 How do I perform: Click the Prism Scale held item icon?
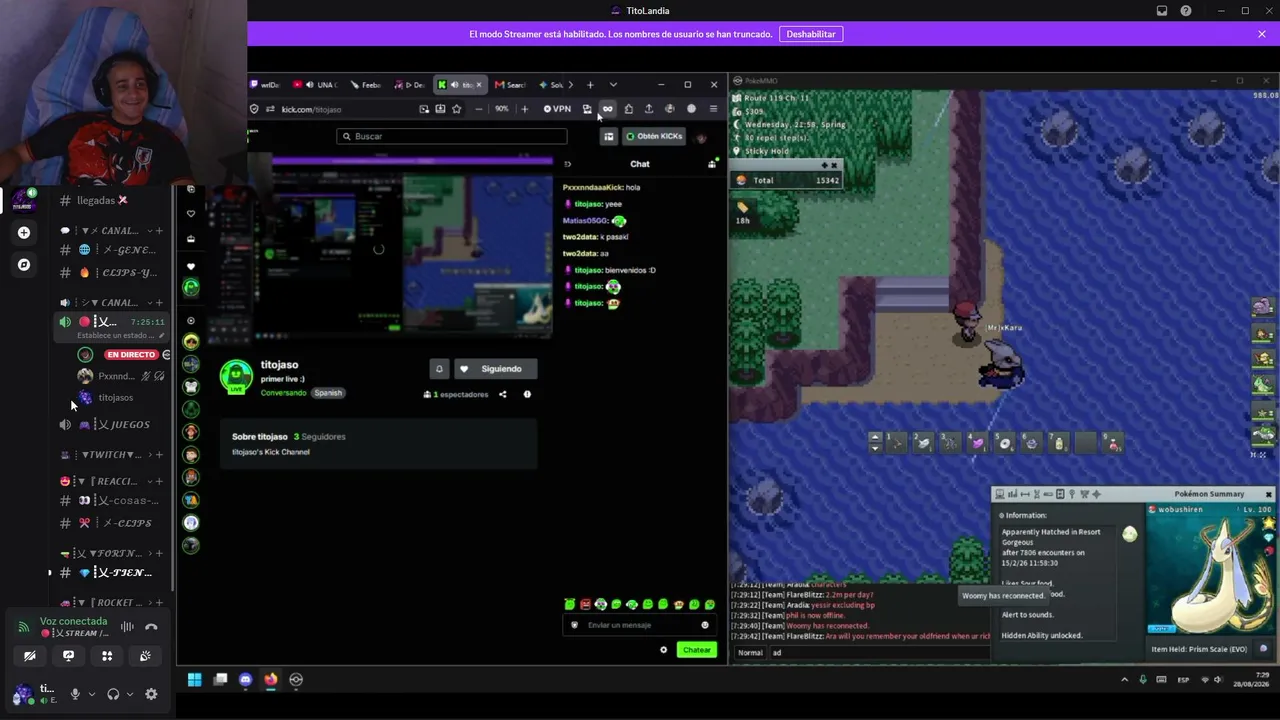(x=1264, y=648)
